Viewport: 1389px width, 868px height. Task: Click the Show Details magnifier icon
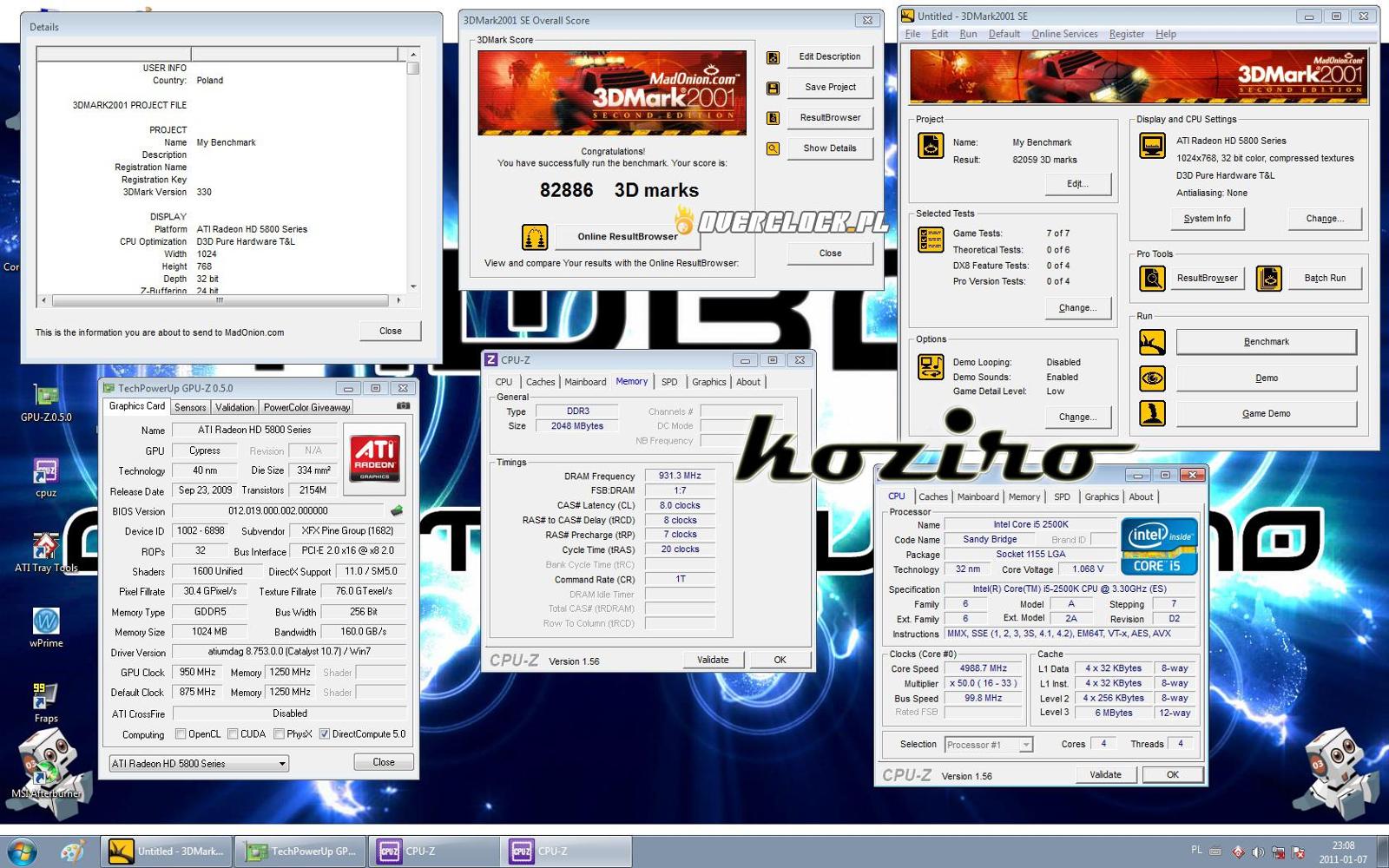click(x=773, y=148)
